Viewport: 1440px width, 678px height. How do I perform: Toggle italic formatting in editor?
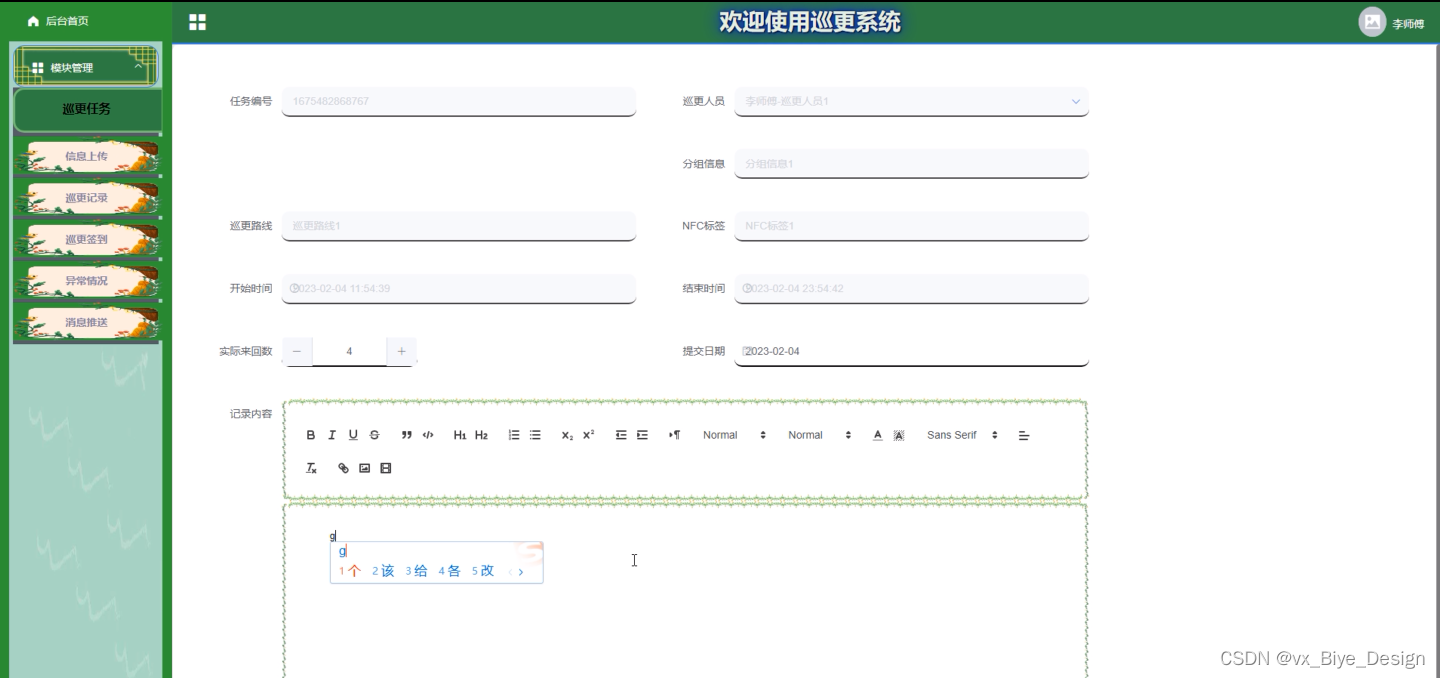[x=332, y=435]
